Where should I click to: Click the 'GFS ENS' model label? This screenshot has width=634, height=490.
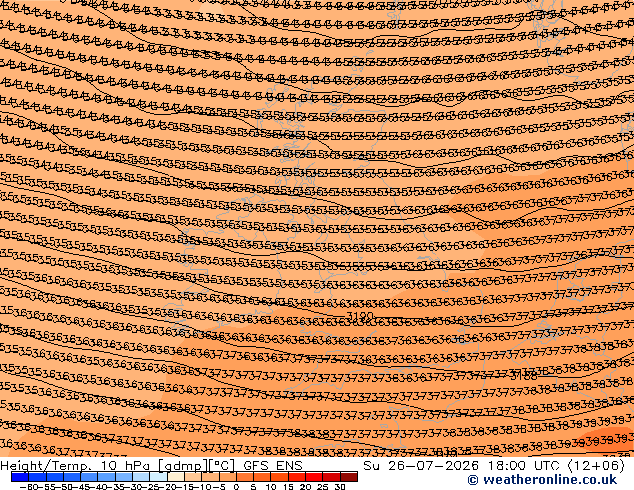(273, 466)
